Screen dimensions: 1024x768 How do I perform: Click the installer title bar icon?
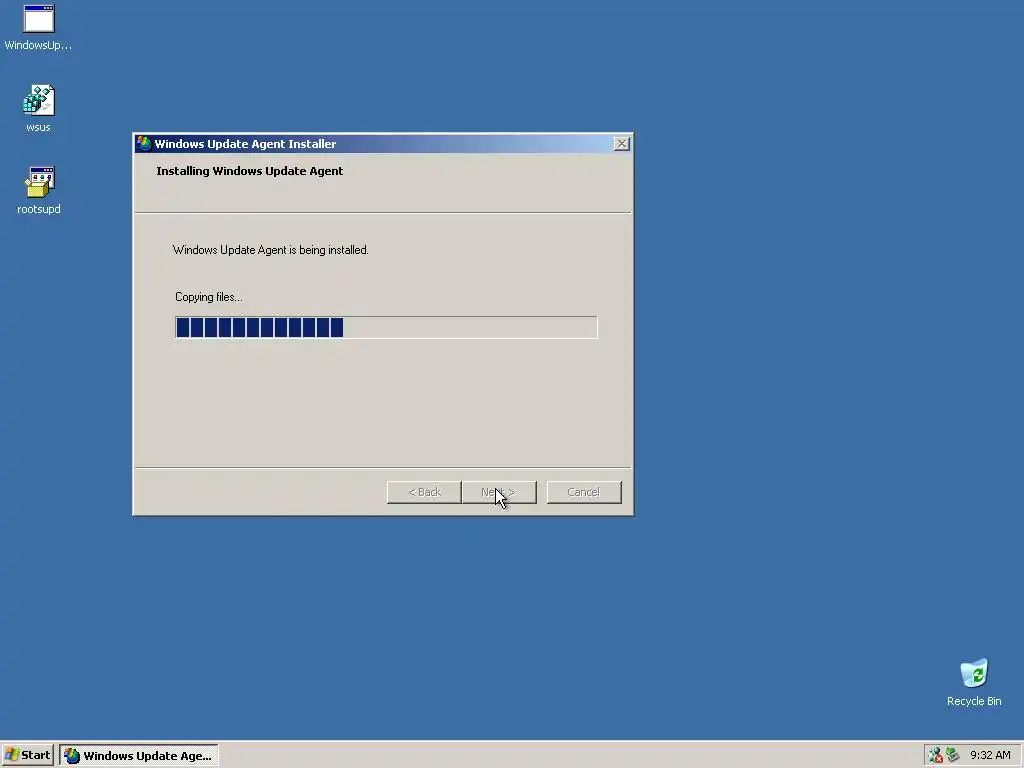point(144,144)
